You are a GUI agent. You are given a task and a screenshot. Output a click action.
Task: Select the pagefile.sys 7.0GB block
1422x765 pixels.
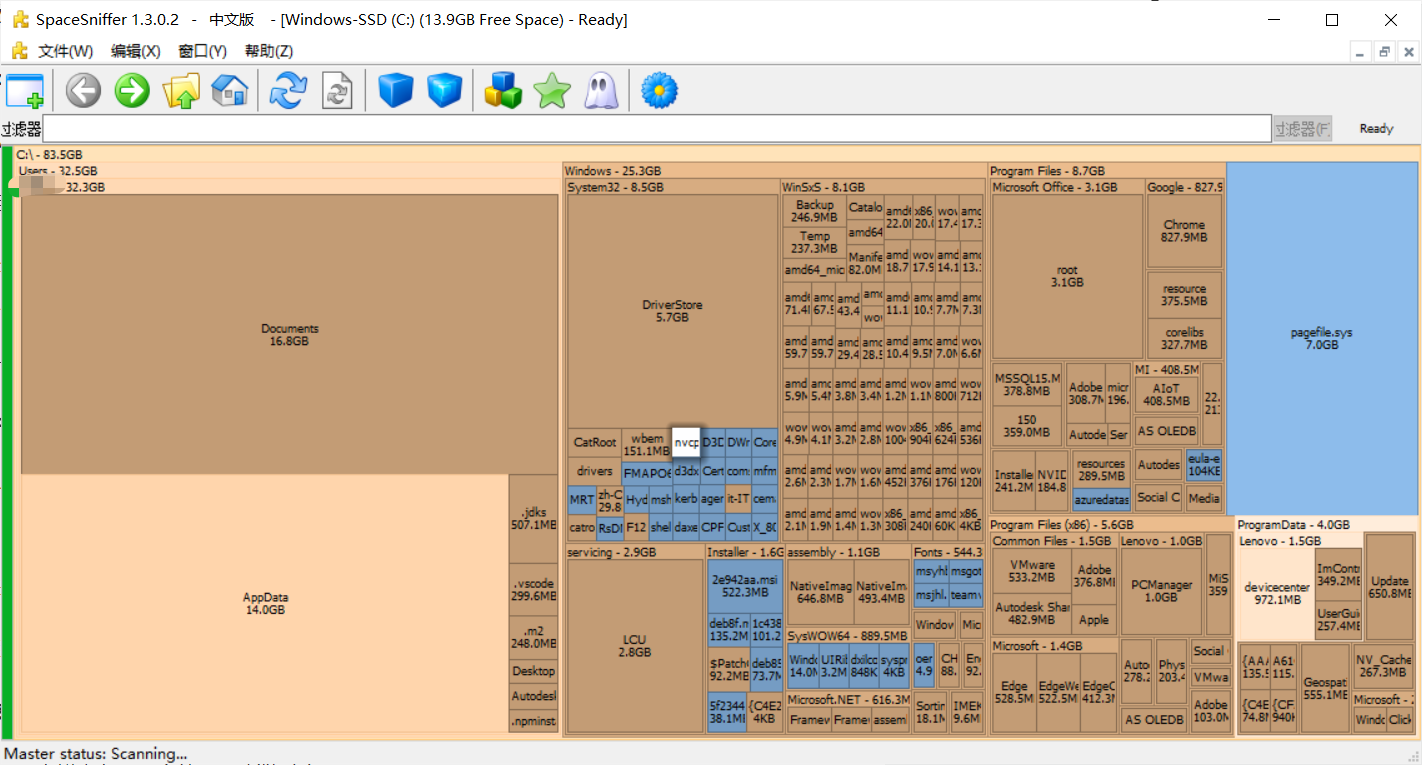click(x=1321, y=338)
